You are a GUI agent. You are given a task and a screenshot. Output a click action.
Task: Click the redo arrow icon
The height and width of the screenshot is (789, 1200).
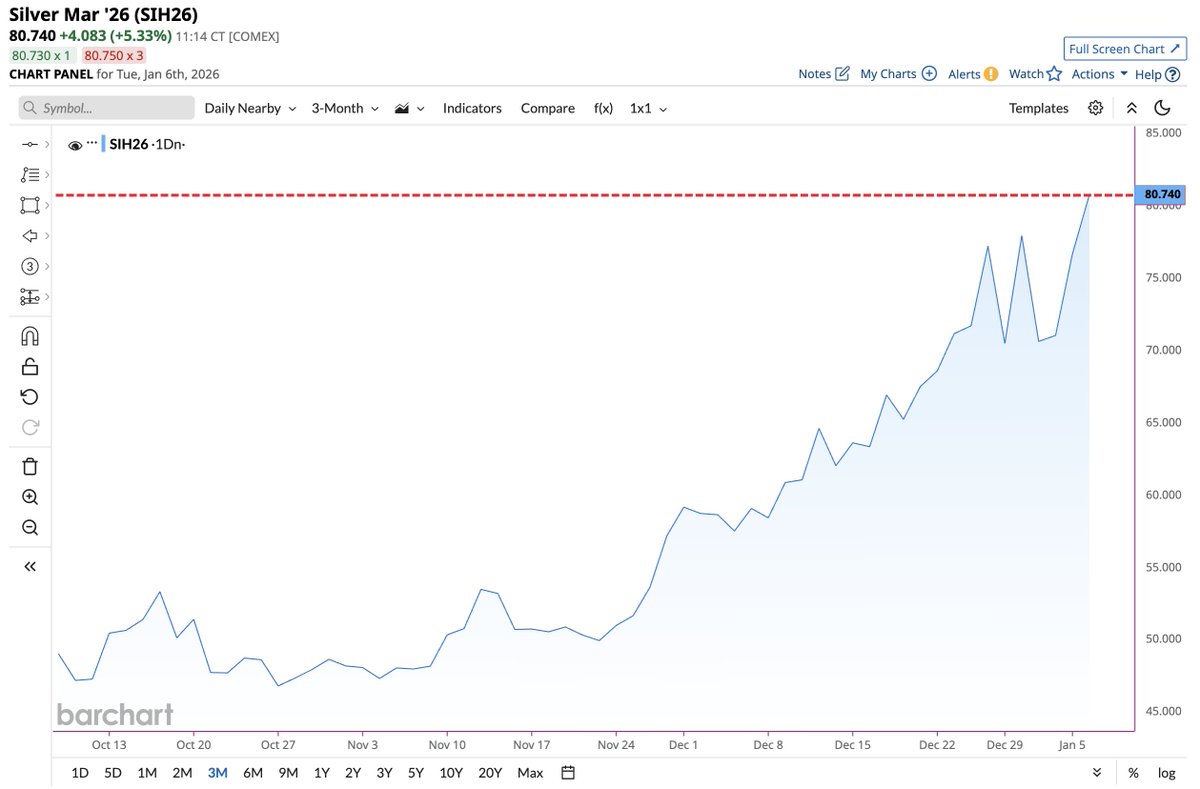(29, 427)
